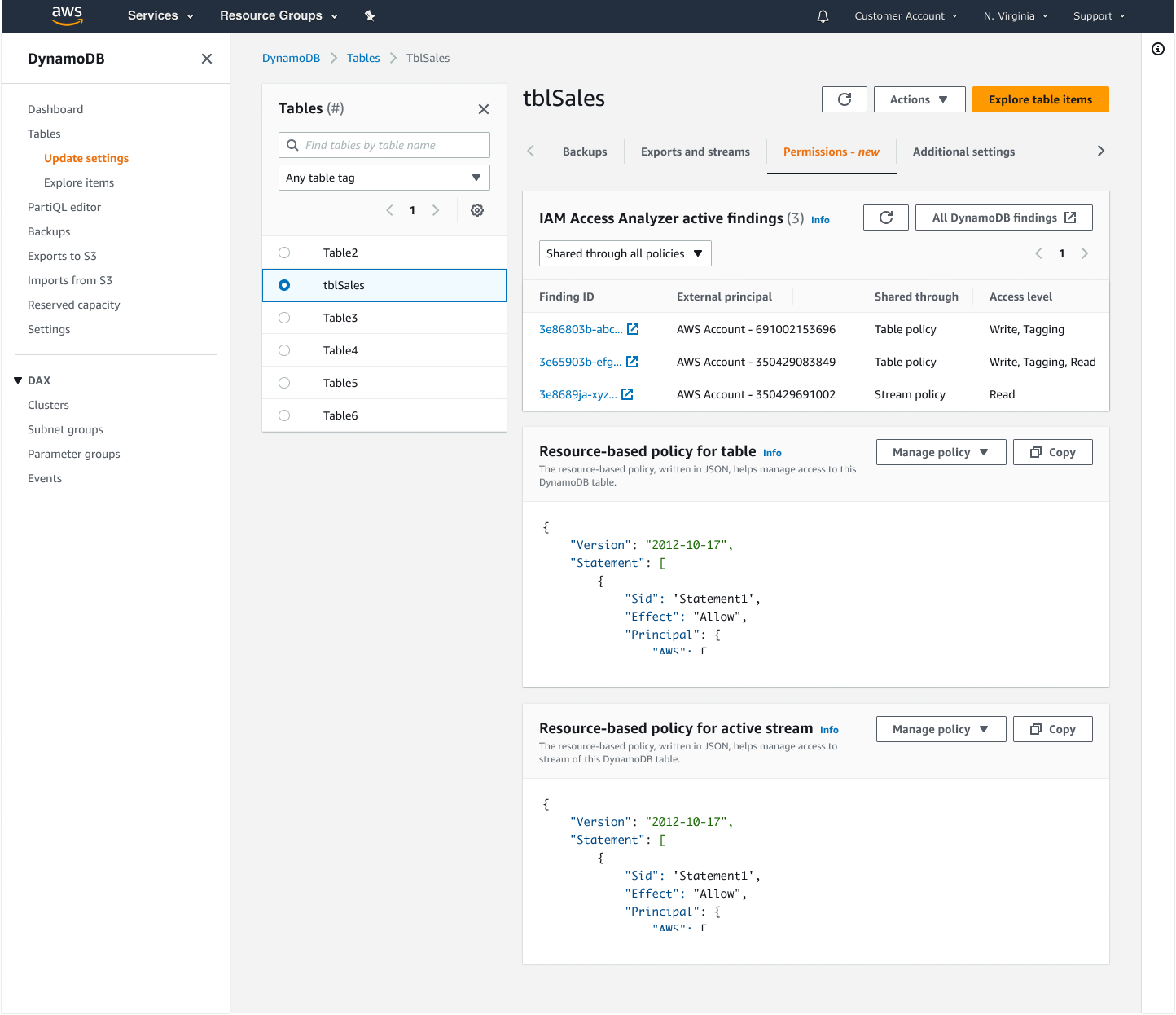Screen dimensions: 1176x1015
Task: Switch to the Backups tab
Action: pyautogui.click(x=584, y=152)
